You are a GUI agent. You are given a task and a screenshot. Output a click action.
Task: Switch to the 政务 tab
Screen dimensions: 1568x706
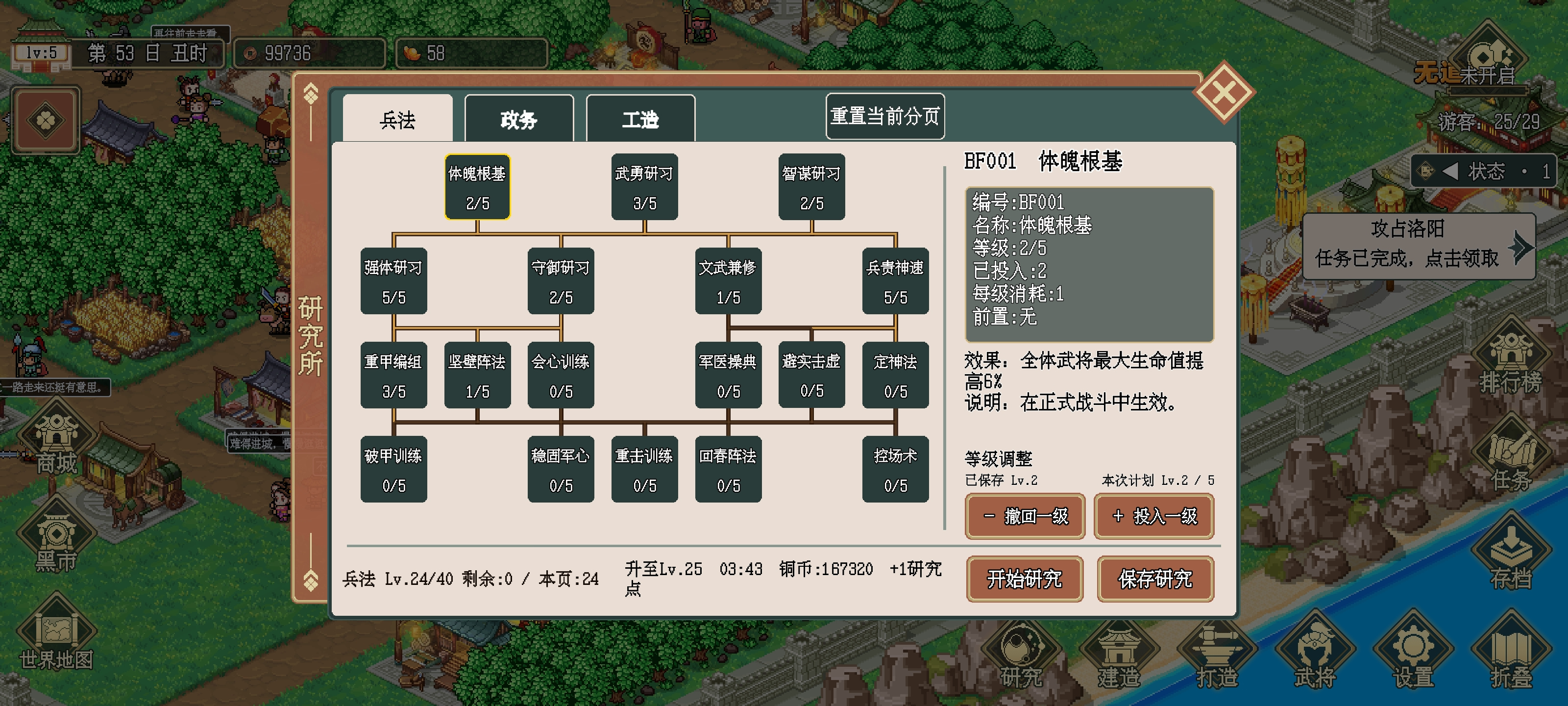518,118
